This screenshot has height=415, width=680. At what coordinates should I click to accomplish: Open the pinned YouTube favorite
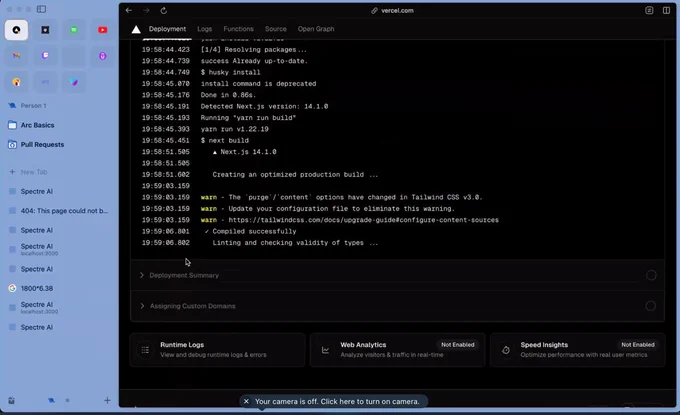(103, 30)
